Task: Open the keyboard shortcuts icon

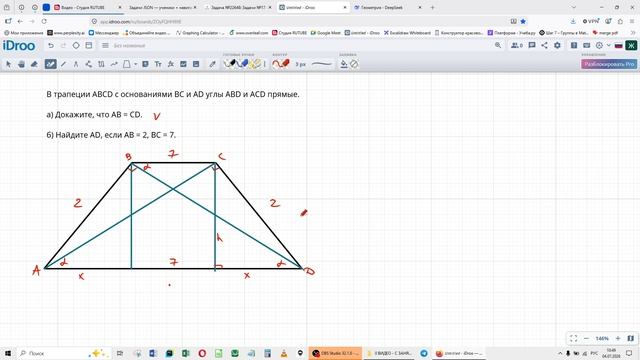Action: [587, 45]
